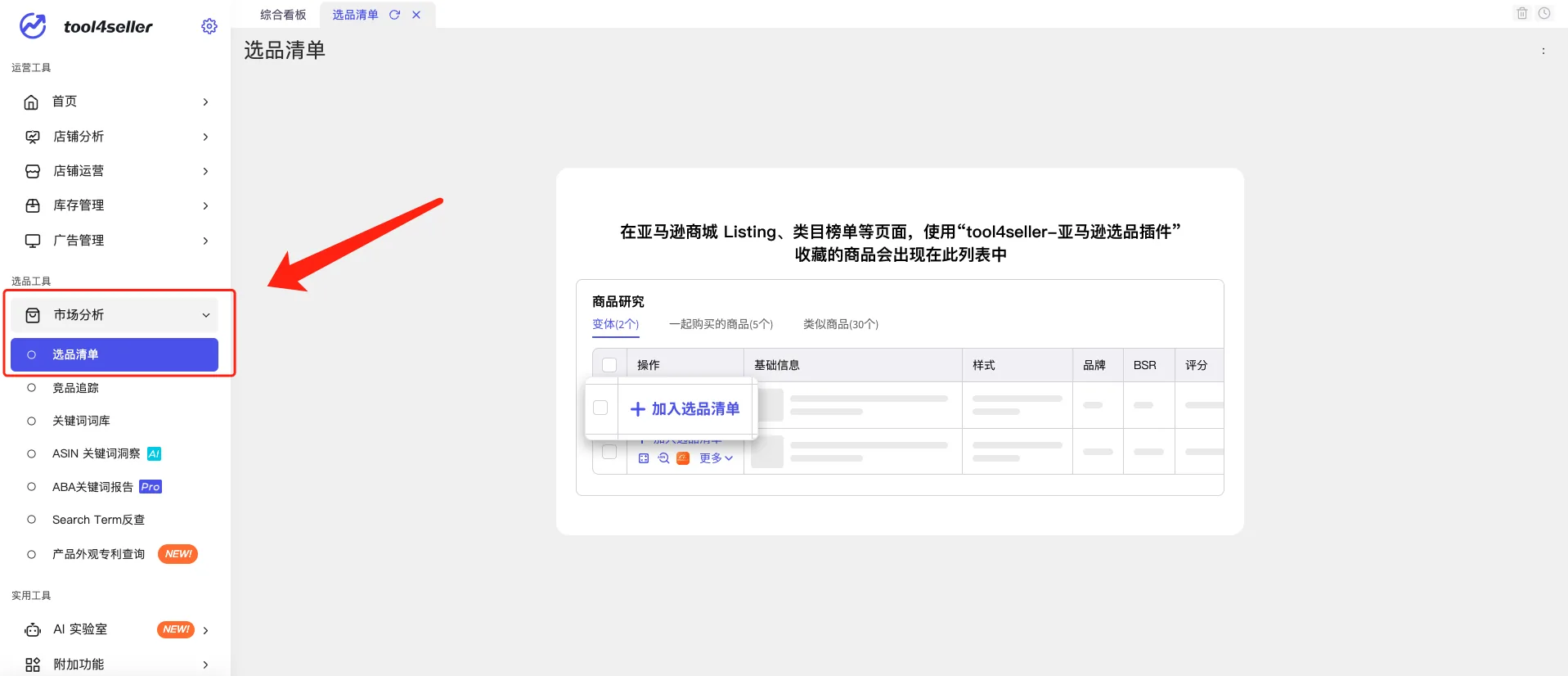Open history via the clock icon

point(1544,13)
